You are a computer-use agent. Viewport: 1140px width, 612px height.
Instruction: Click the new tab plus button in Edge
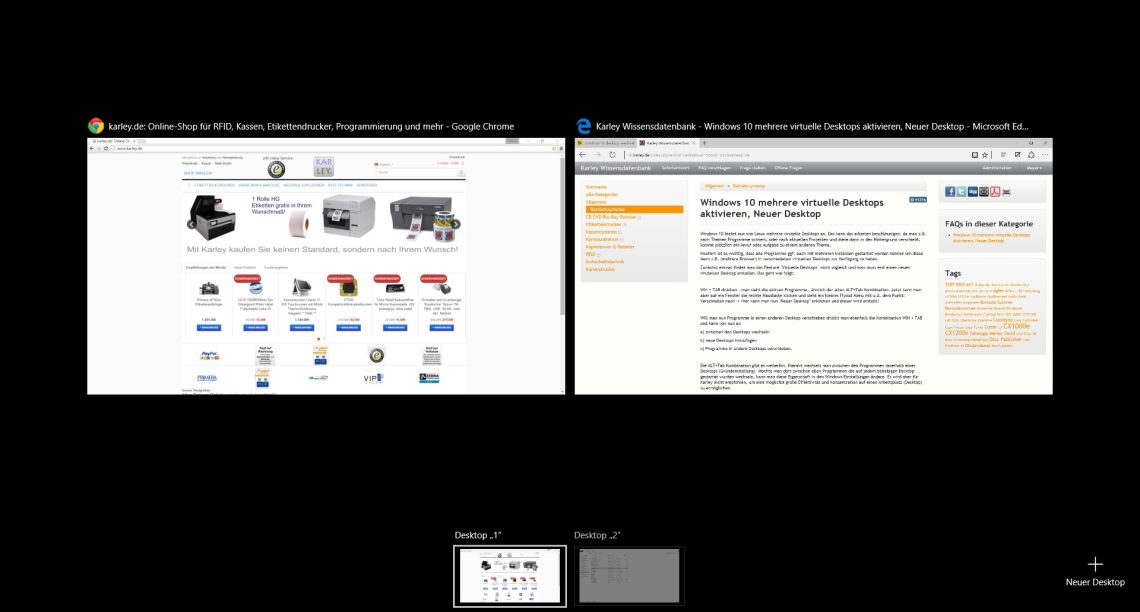click(x=704, y=143)
